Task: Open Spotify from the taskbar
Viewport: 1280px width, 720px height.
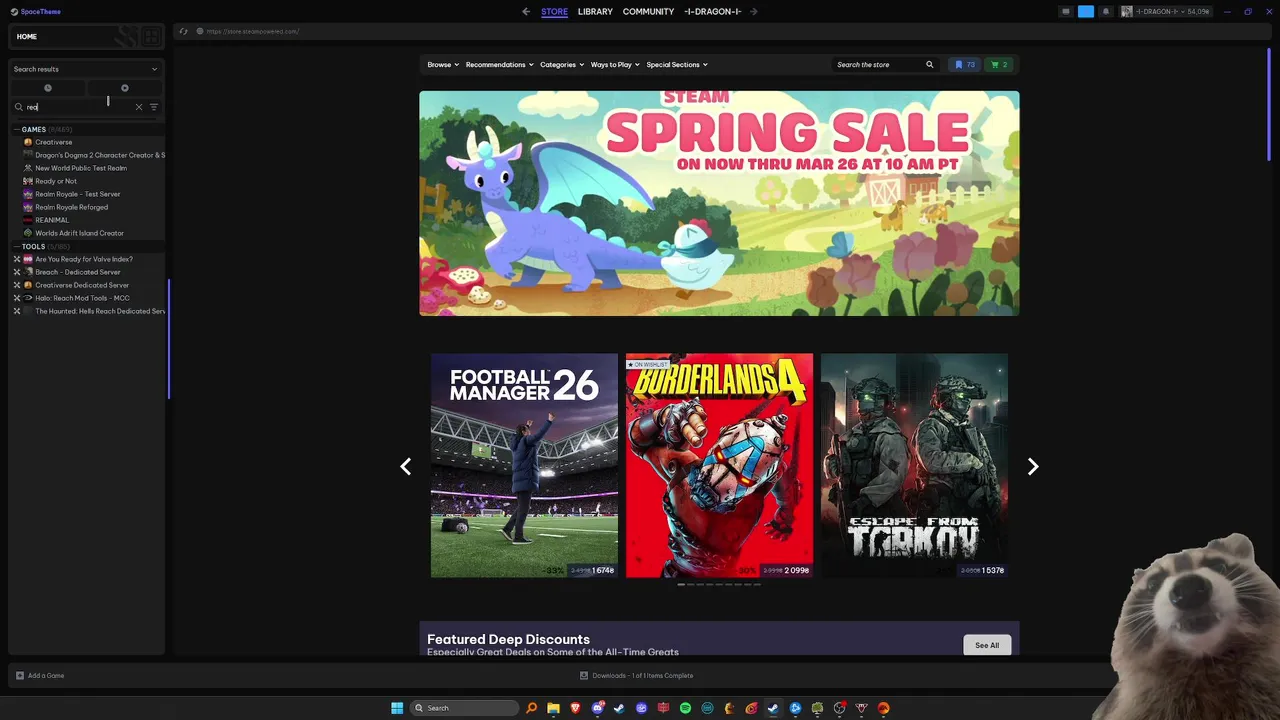Action: tap(685, 708)
